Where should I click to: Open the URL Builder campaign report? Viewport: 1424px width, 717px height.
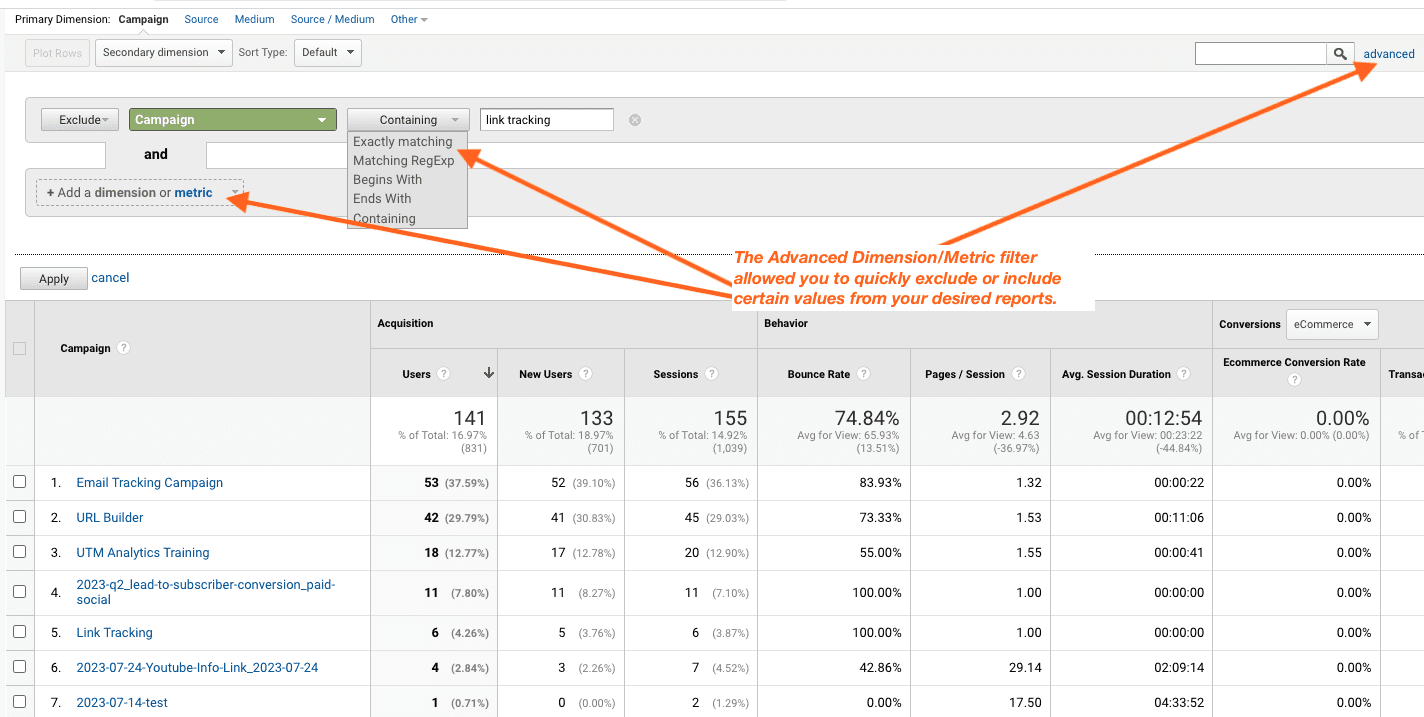click(x=110, y=517)
